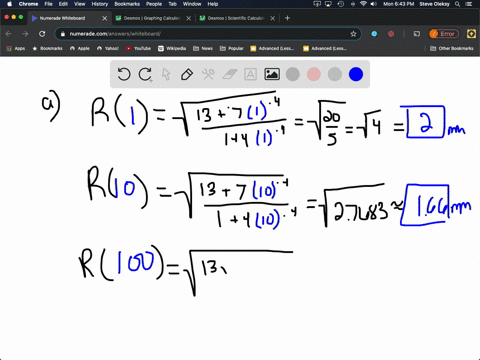Open the Window menu
The height and width of the screenshot is (360, 480).
coord(192,4)
